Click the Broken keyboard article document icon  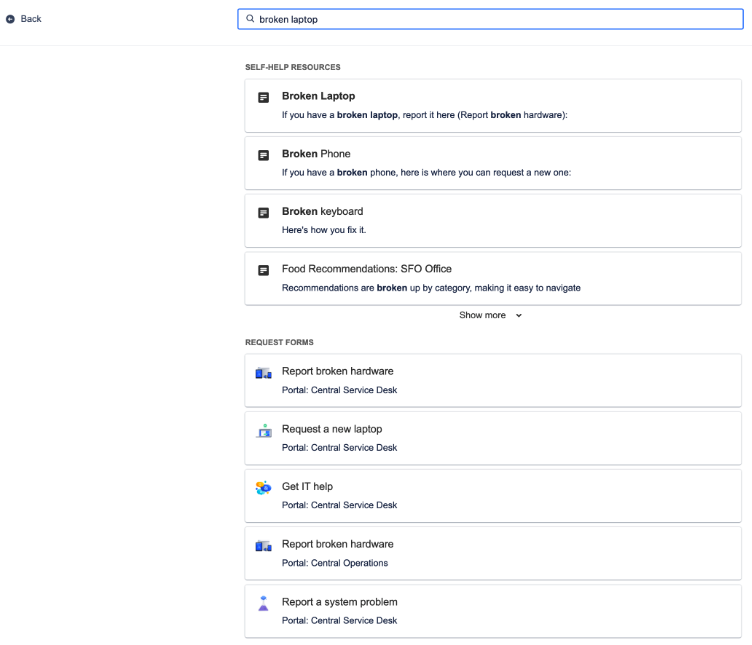(x=264, y=213)
